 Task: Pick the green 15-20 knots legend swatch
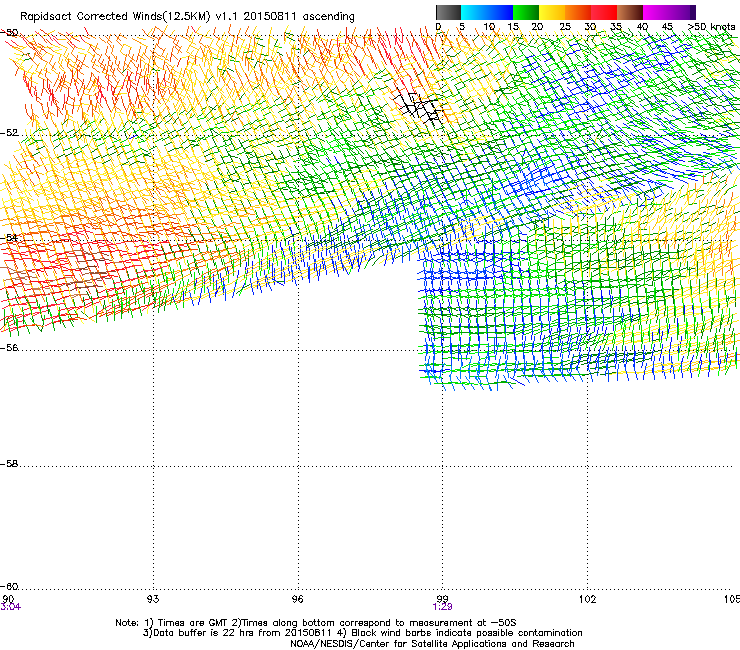(x=526, y=12)
